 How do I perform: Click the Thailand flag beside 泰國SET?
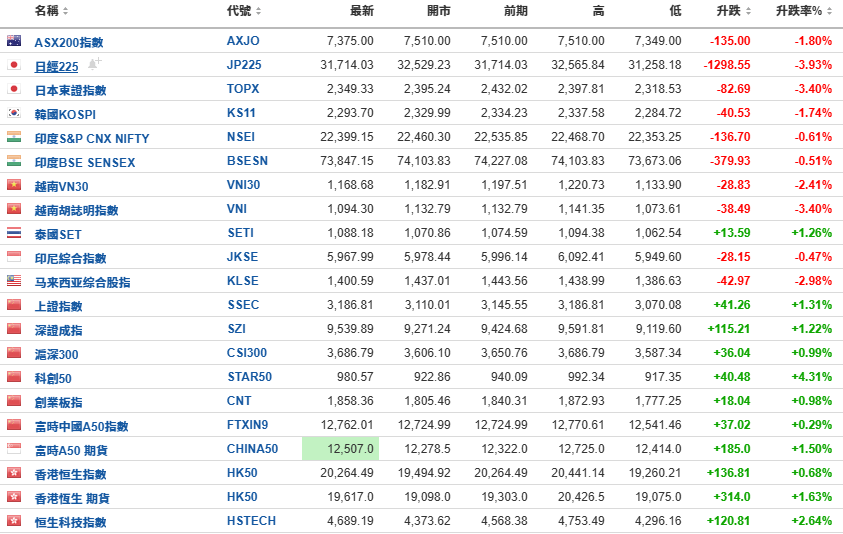pos(14,233)
